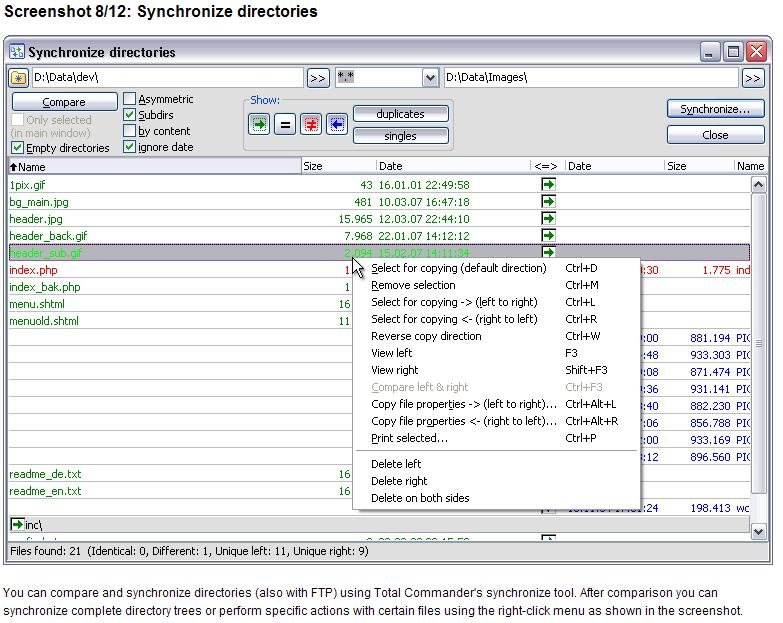Choose Select for copying (default direction)

[496, 268]
